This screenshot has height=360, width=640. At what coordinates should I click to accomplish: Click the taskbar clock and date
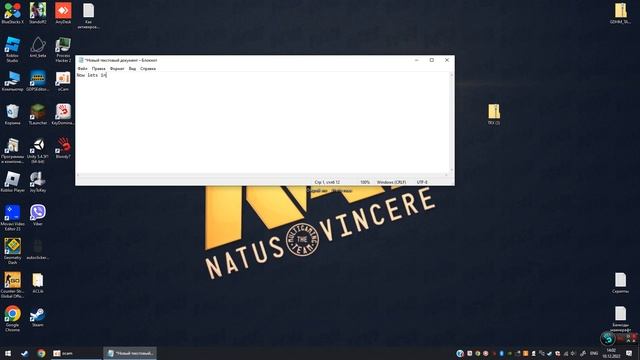pyautogui.click(x=611, y=353)
